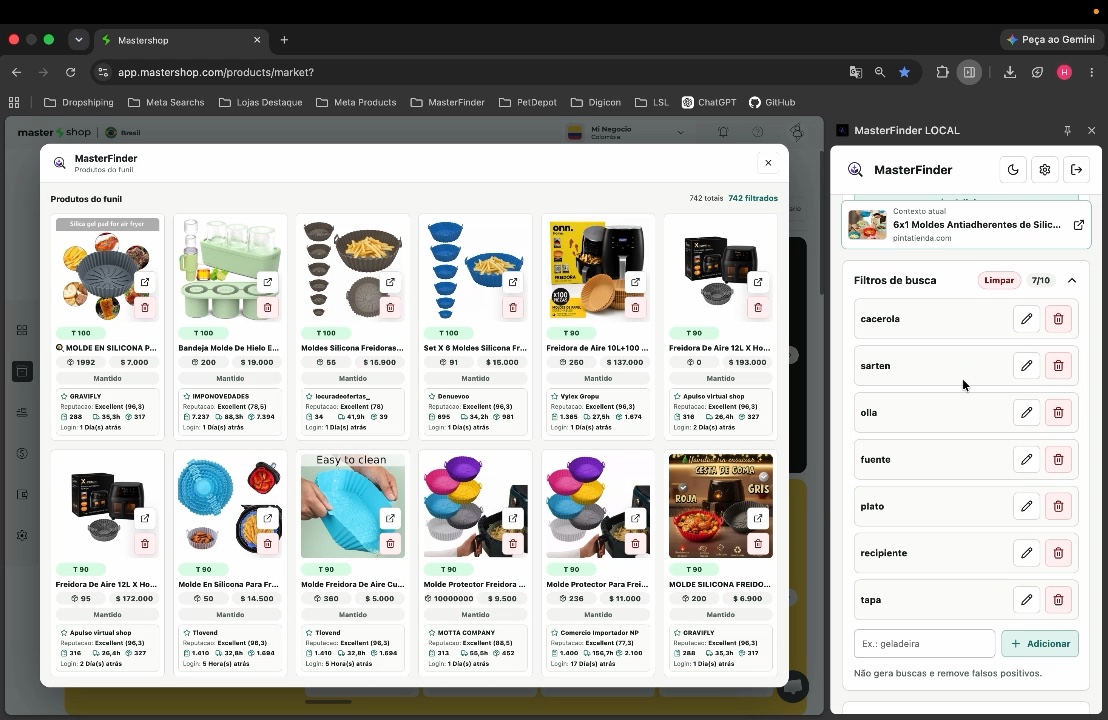Open a new browser tab
This screenshot has height=720, width=1108.
pos(284,40)
